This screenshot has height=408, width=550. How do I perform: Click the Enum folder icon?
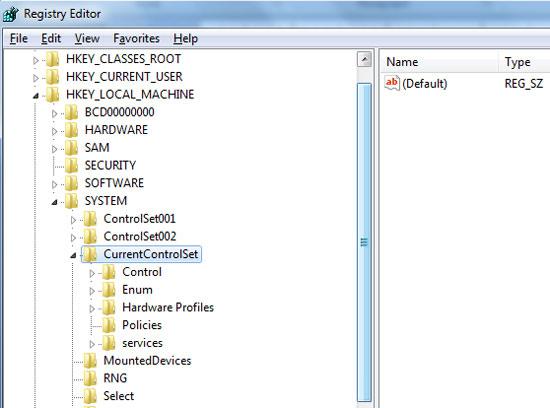pyautogui.click(x=109, y=290)
